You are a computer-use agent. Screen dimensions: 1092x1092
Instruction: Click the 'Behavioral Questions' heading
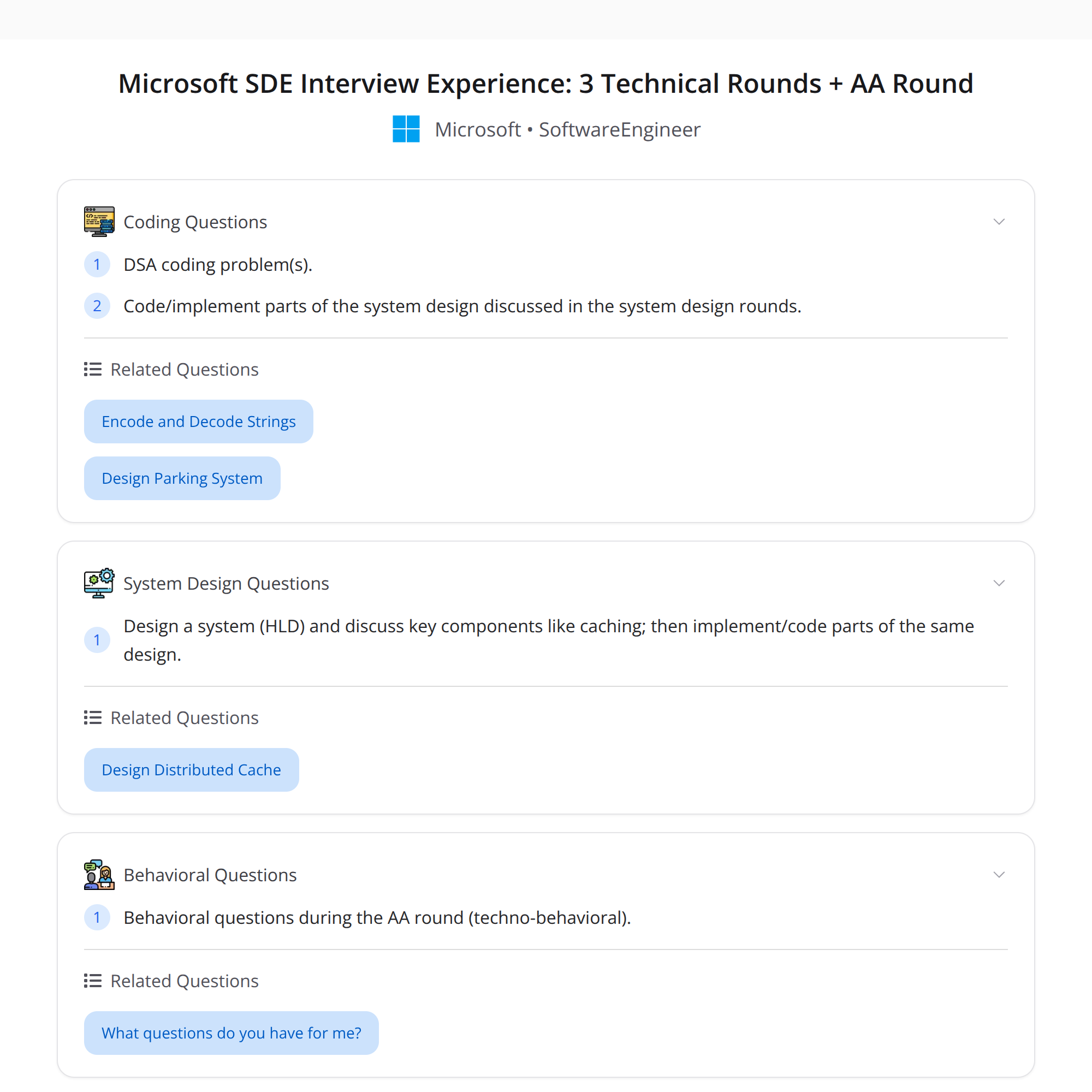[210, 875]
